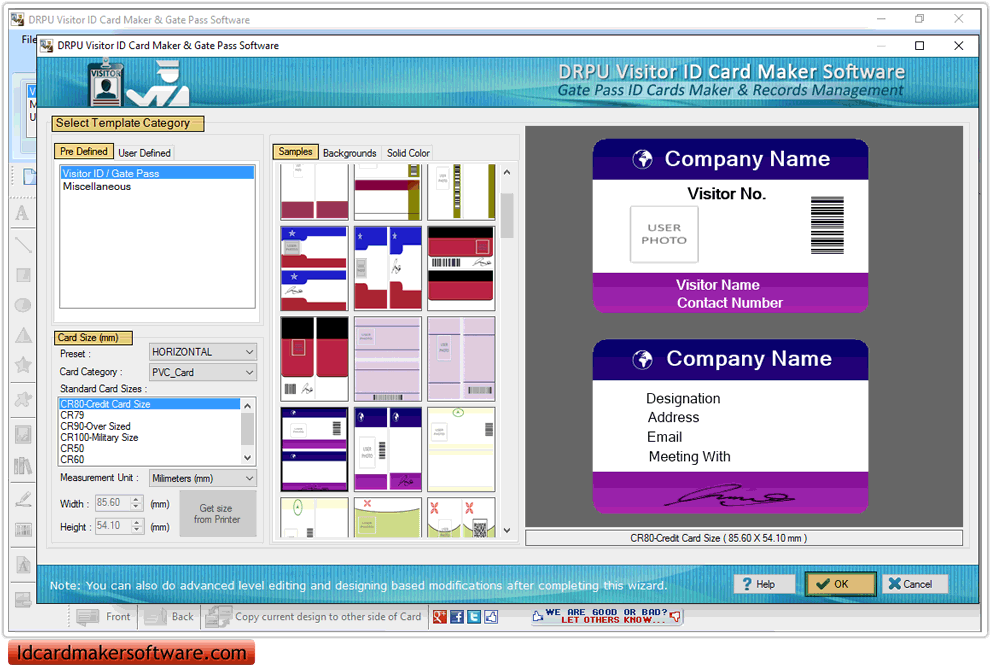Choose the pale yellow sample template
The height and width of the screenshot is (665, 990).
pos(461,449)
